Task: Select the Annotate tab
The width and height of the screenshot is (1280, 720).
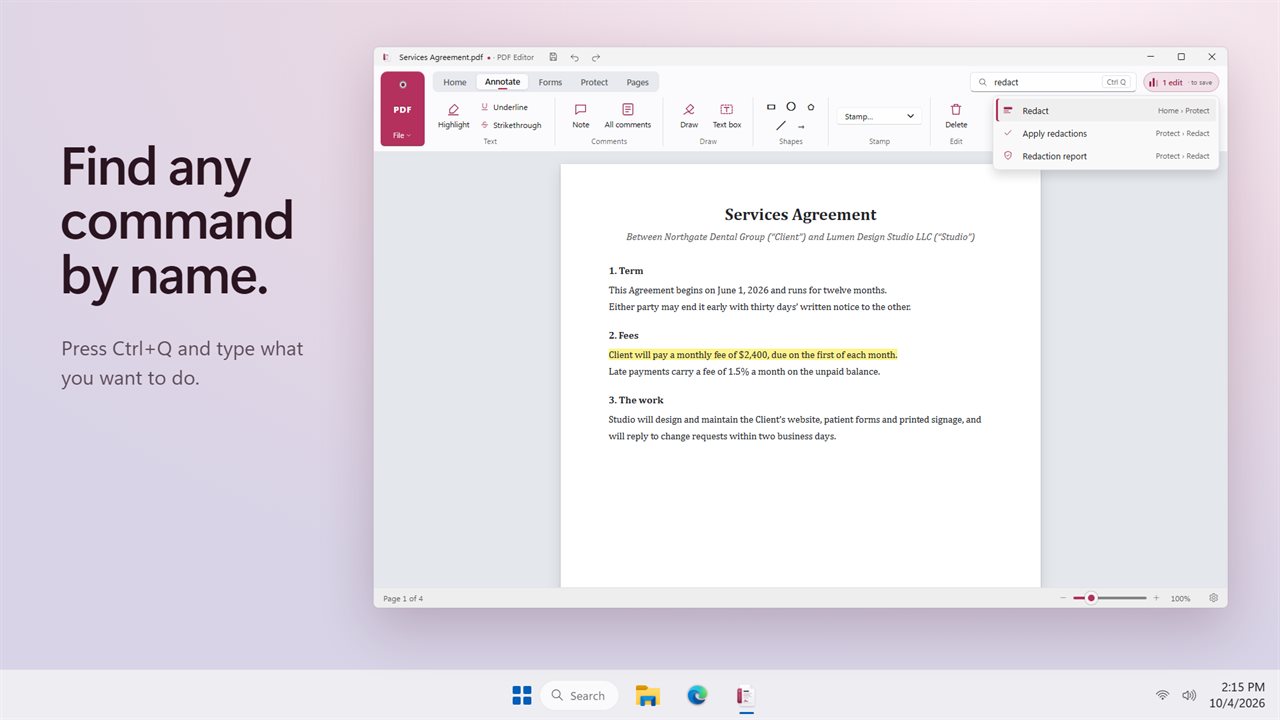Action: (x=503, y=82)
